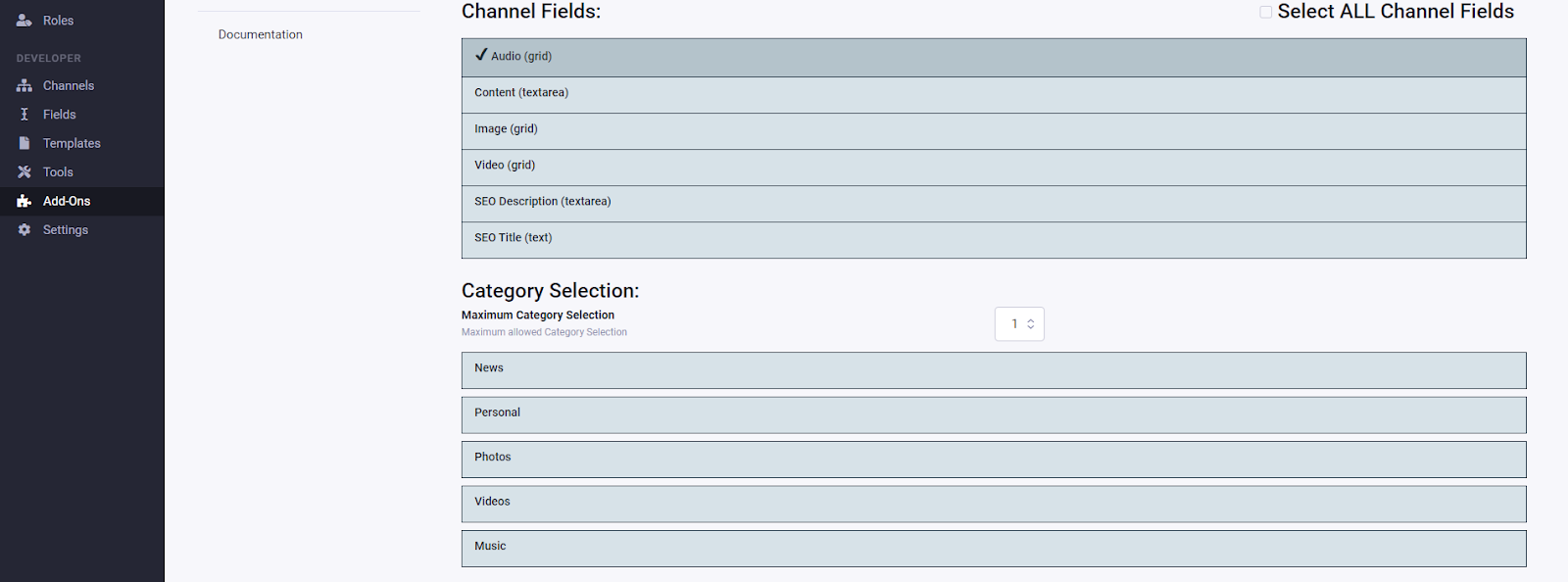Screen dimensions: 1568x582
Task: Increase Maximum Category Selection with up arrow
Action: click(1031, 319)
